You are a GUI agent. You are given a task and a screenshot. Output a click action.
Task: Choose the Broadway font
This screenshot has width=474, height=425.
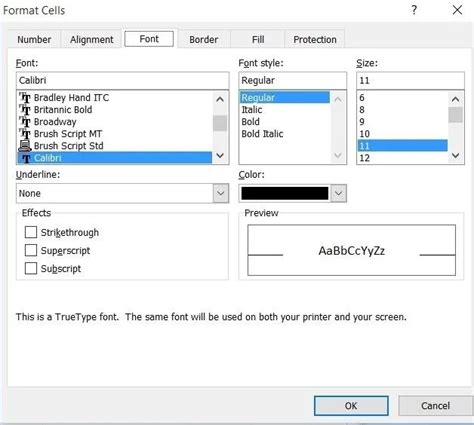55,122
